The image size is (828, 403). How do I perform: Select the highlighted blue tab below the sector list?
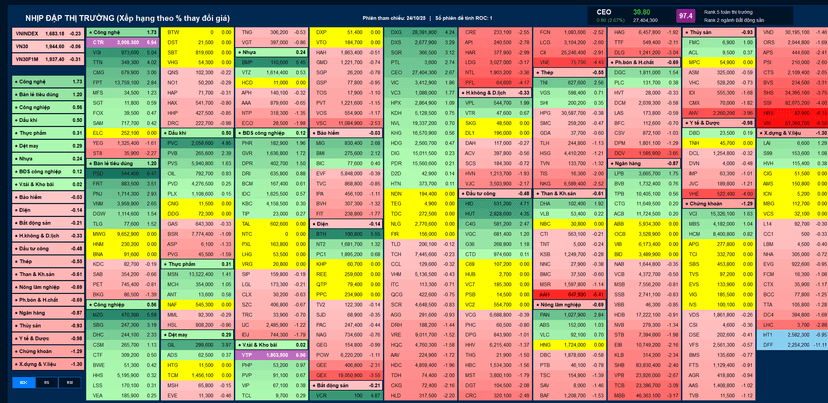(x=23, y=382)
